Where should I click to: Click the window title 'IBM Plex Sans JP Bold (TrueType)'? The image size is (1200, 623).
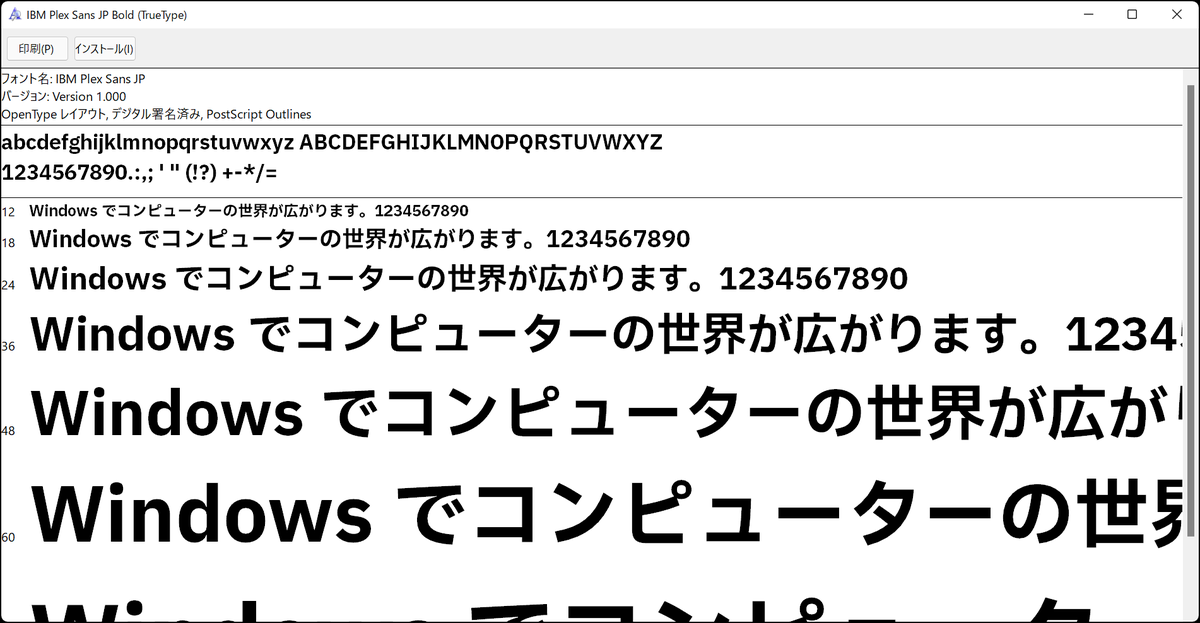106,15
